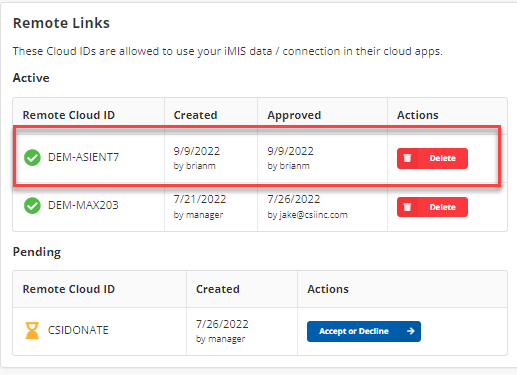The width and height of the screenshot is (517, 375).
Task: Click the Remote Links section heading
Action: tap(61, 23)
